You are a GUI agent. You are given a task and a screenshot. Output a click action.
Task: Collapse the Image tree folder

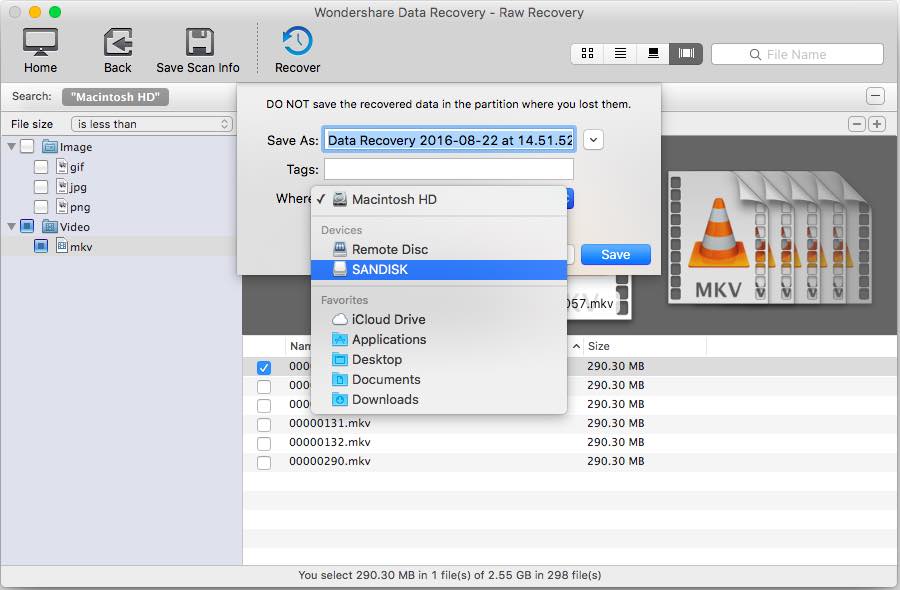(12, 147)
